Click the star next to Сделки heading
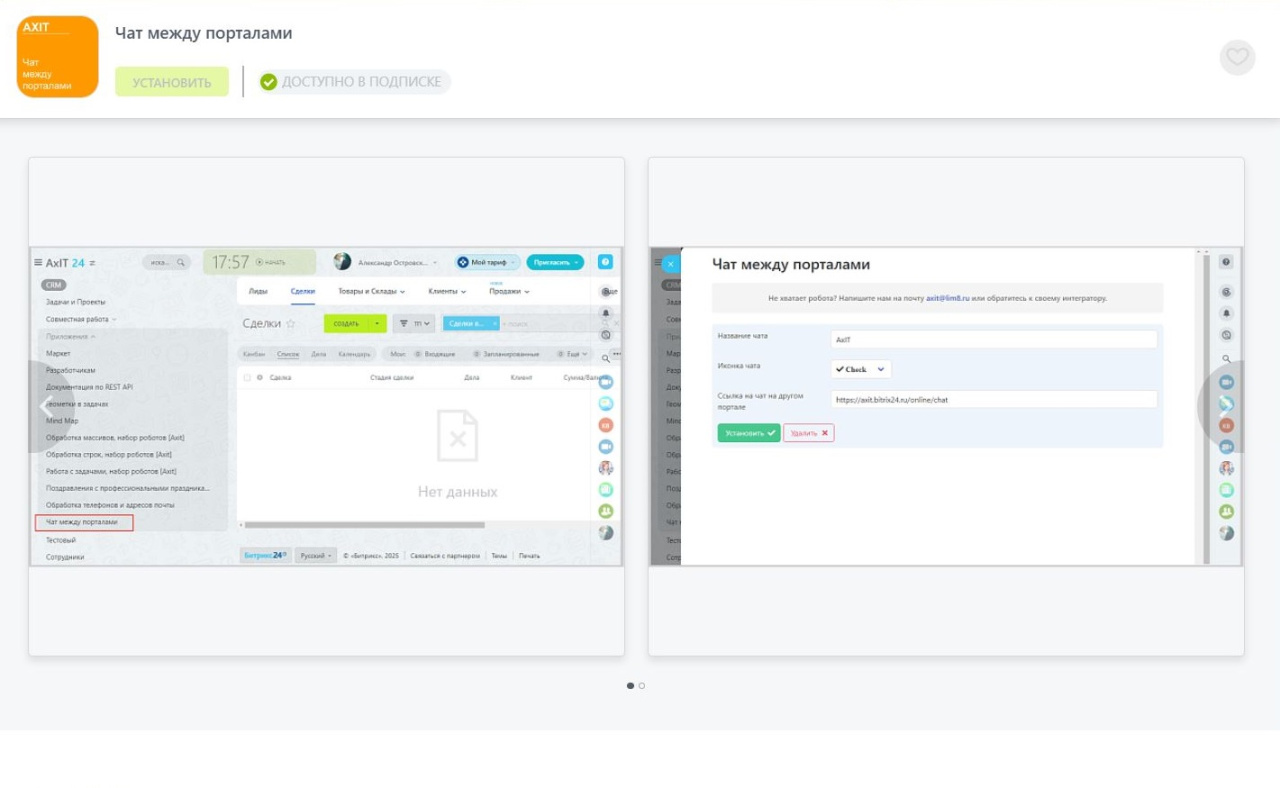This screenshot has width=1280, height=788. (291, 324)
